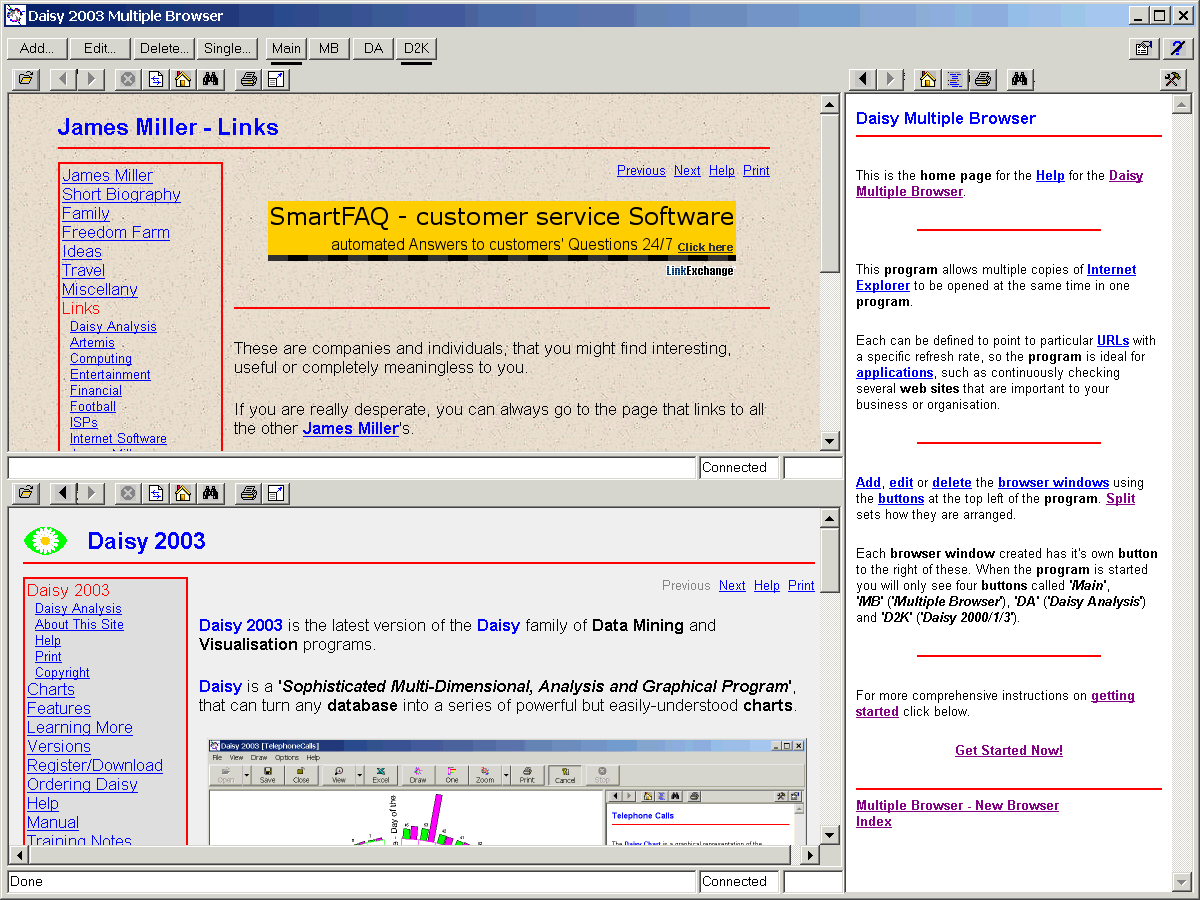Click binoculars Search icon in bottom browser toolbar
Image resolution: width=1200 pixels, height=900 pixels.
coord(210,493)
